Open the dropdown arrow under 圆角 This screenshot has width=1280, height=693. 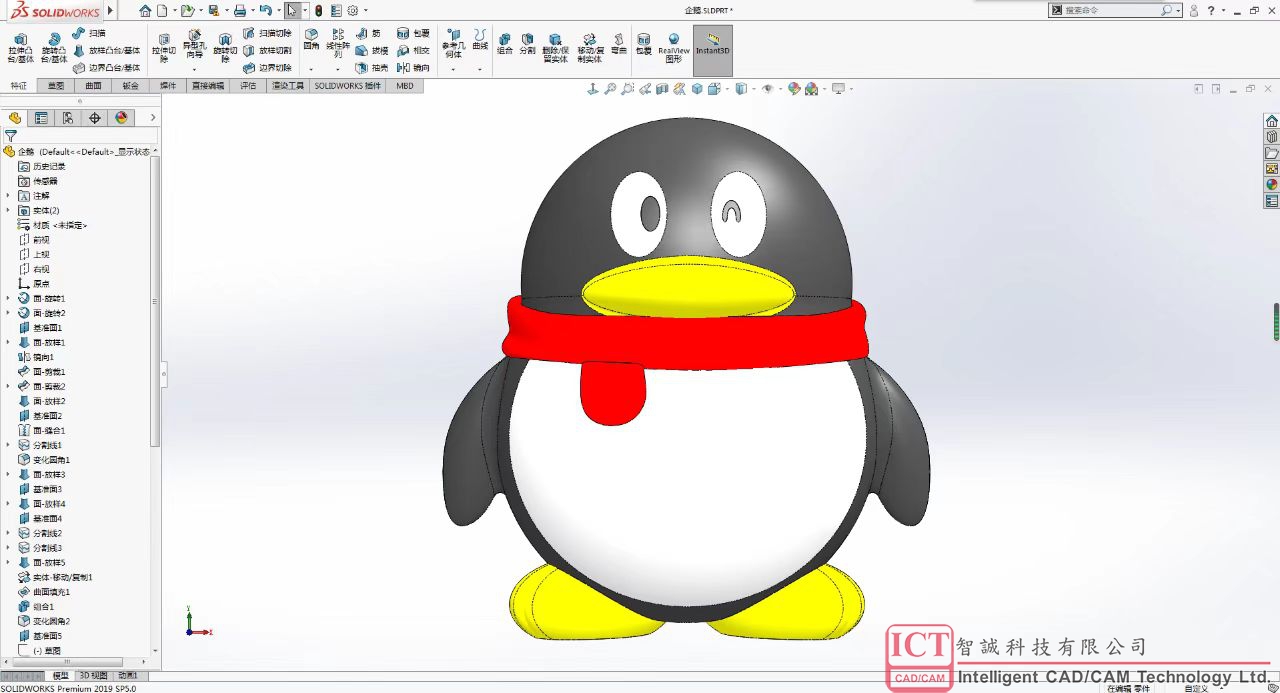point(311,69)
